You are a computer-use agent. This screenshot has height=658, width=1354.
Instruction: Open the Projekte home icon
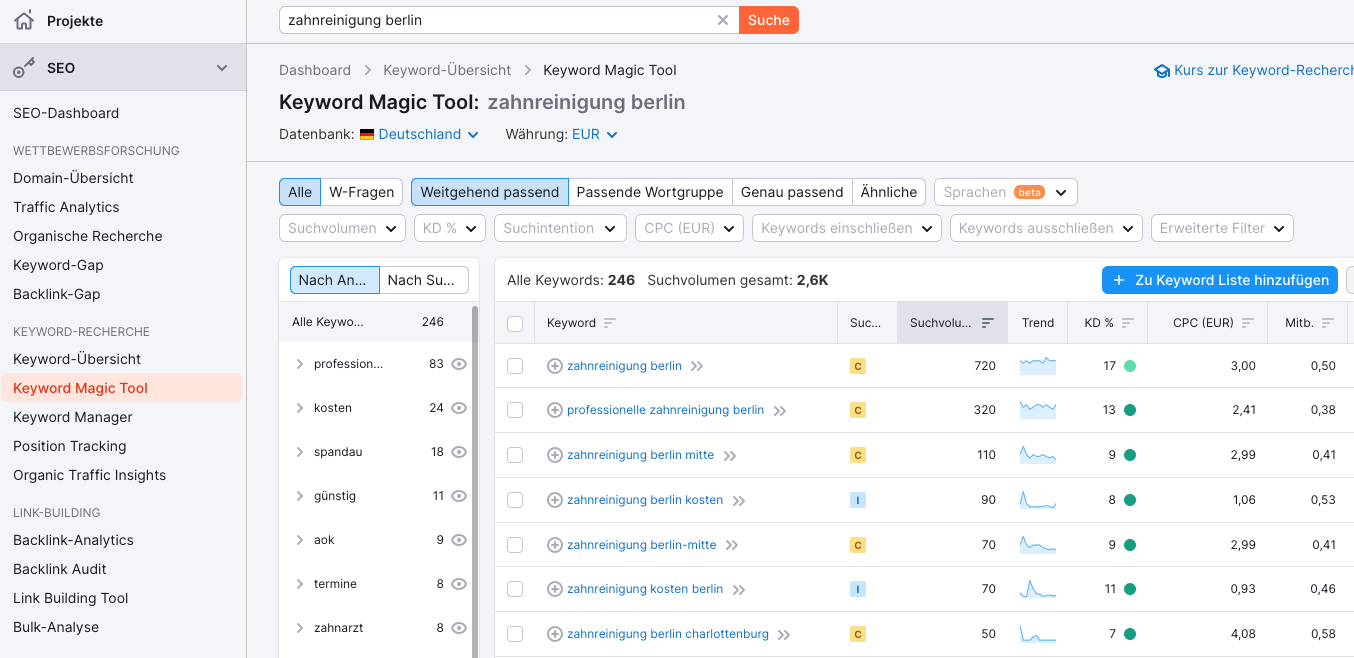pos(23,20)
